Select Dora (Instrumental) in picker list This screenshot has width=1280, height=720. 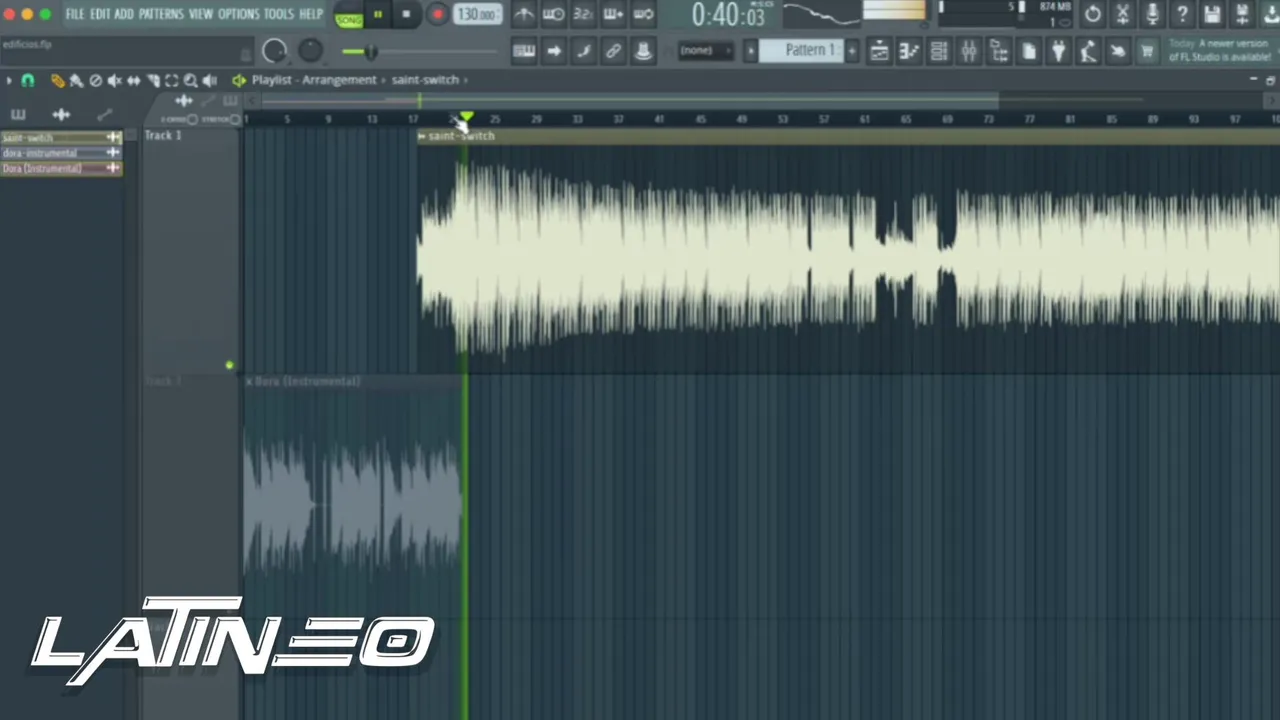click(x=61, y=169)
